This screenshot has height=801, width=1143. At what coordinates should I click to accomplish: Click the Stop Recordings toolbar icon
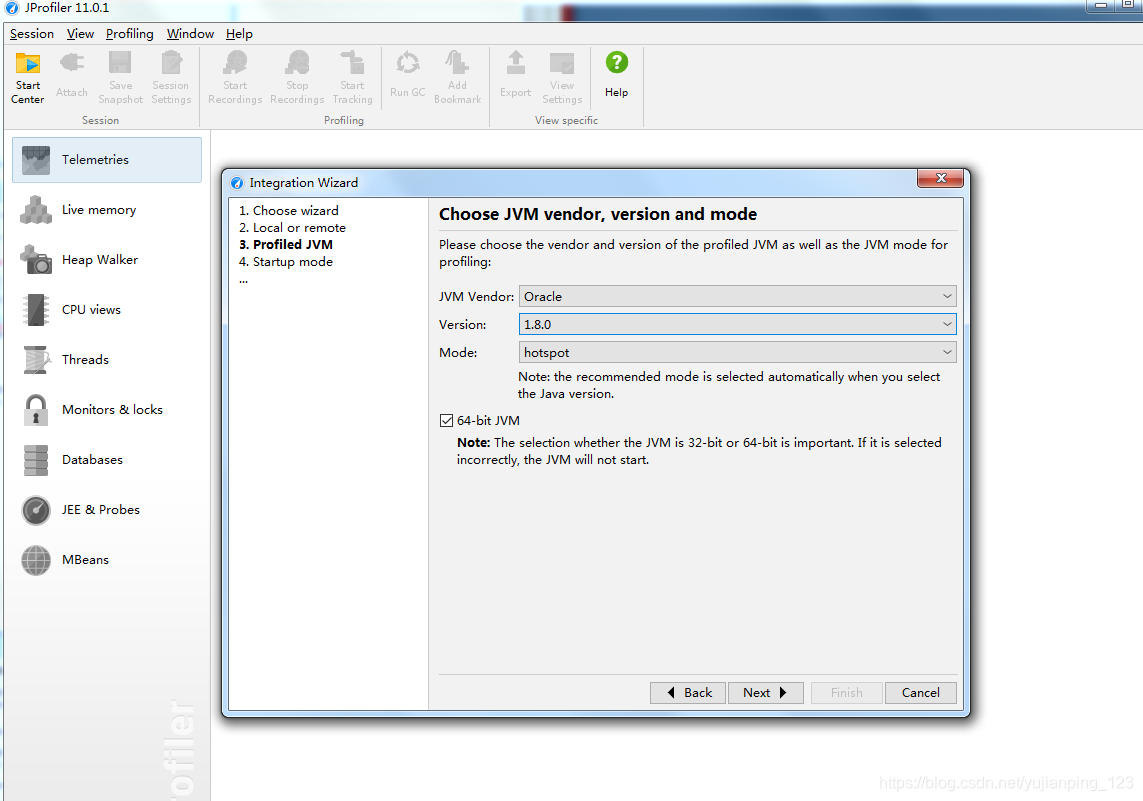coord(297,63)
